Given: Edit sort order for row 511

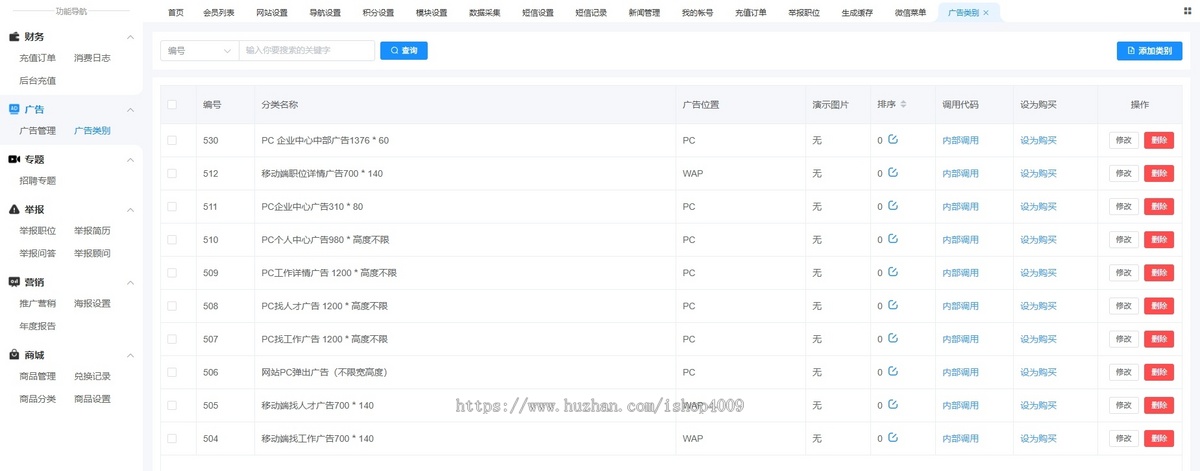Looking at the screenshot, I should click(x=893, y=205).
